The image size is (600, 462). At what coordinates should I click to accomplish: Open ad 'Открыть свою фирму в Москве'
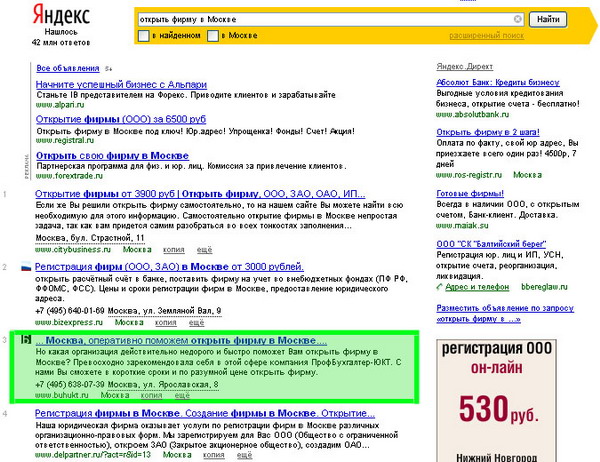point(112,156)
